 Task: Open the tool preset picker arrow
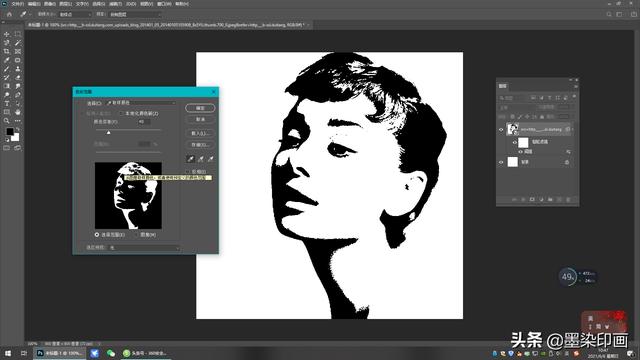tap(30, 14)
